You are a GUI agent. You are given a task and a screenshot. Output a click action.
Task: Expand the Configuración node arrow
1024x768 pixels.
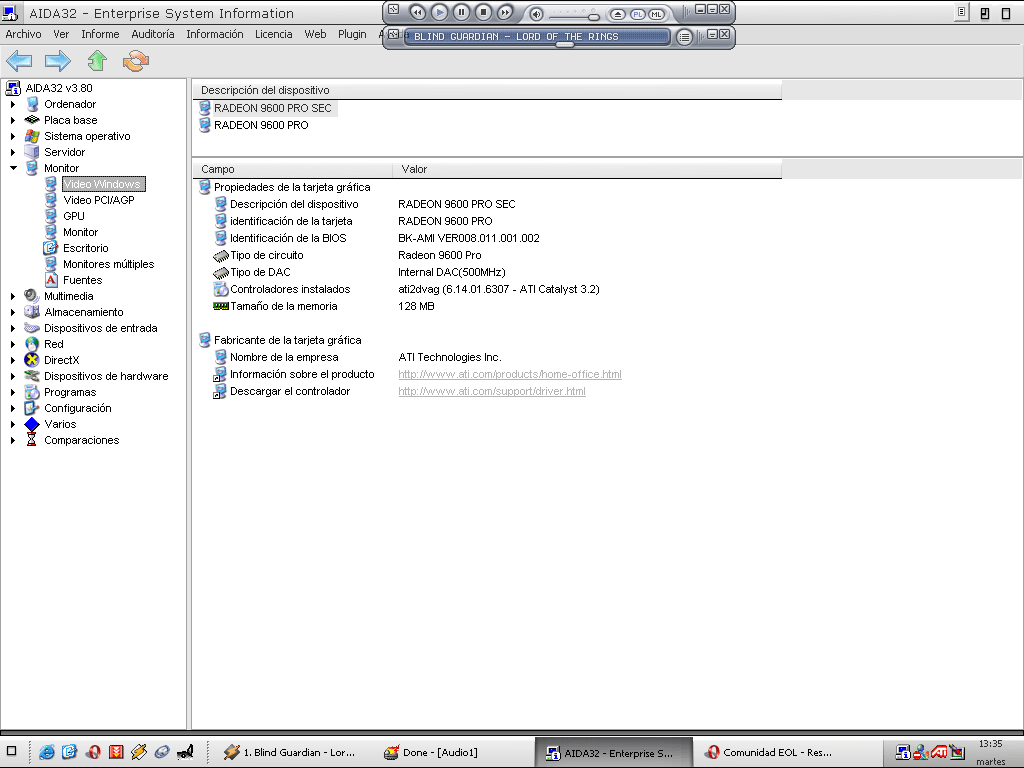(x=13, y=408)
